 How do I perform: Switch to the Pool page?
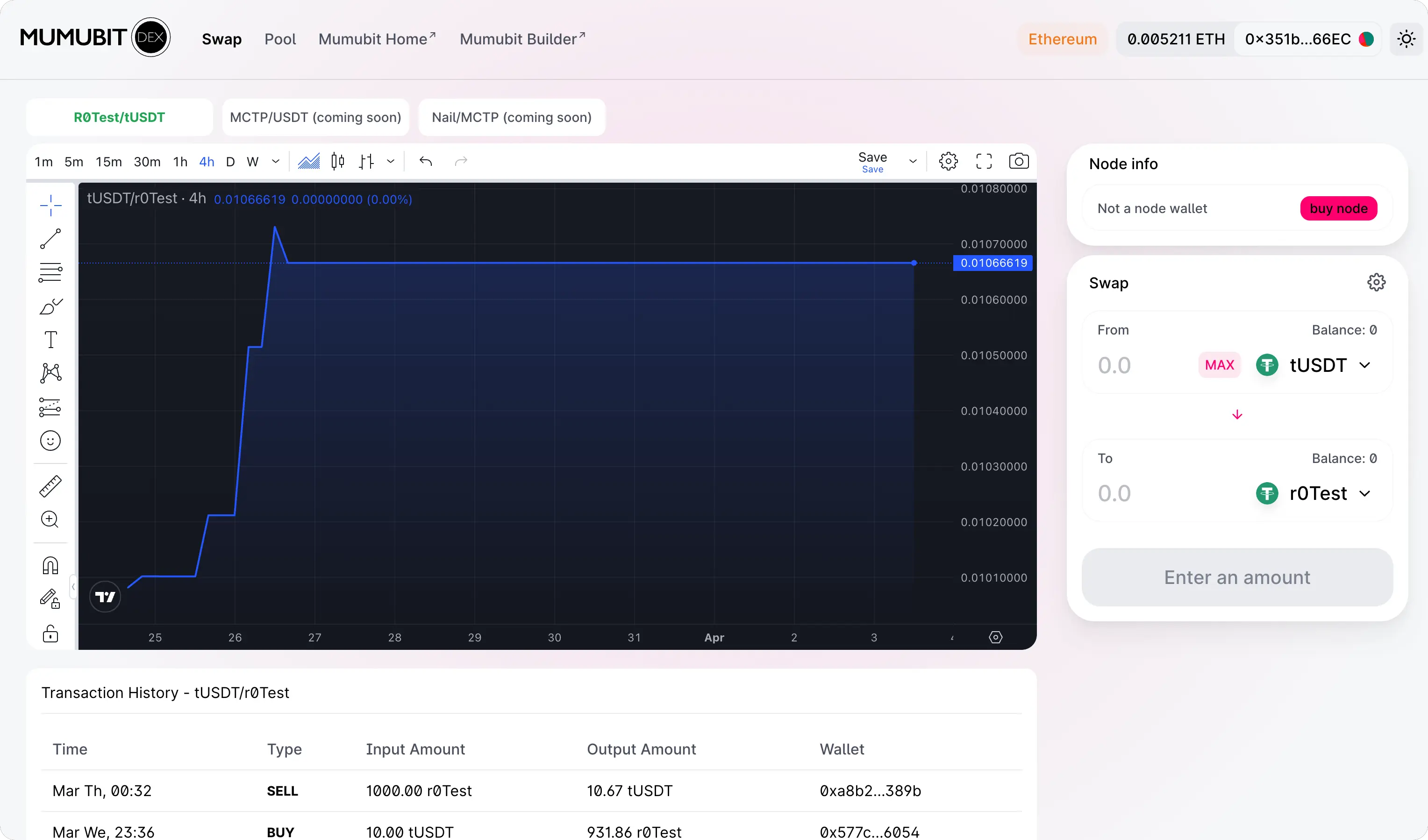click(x=280, y=39)
